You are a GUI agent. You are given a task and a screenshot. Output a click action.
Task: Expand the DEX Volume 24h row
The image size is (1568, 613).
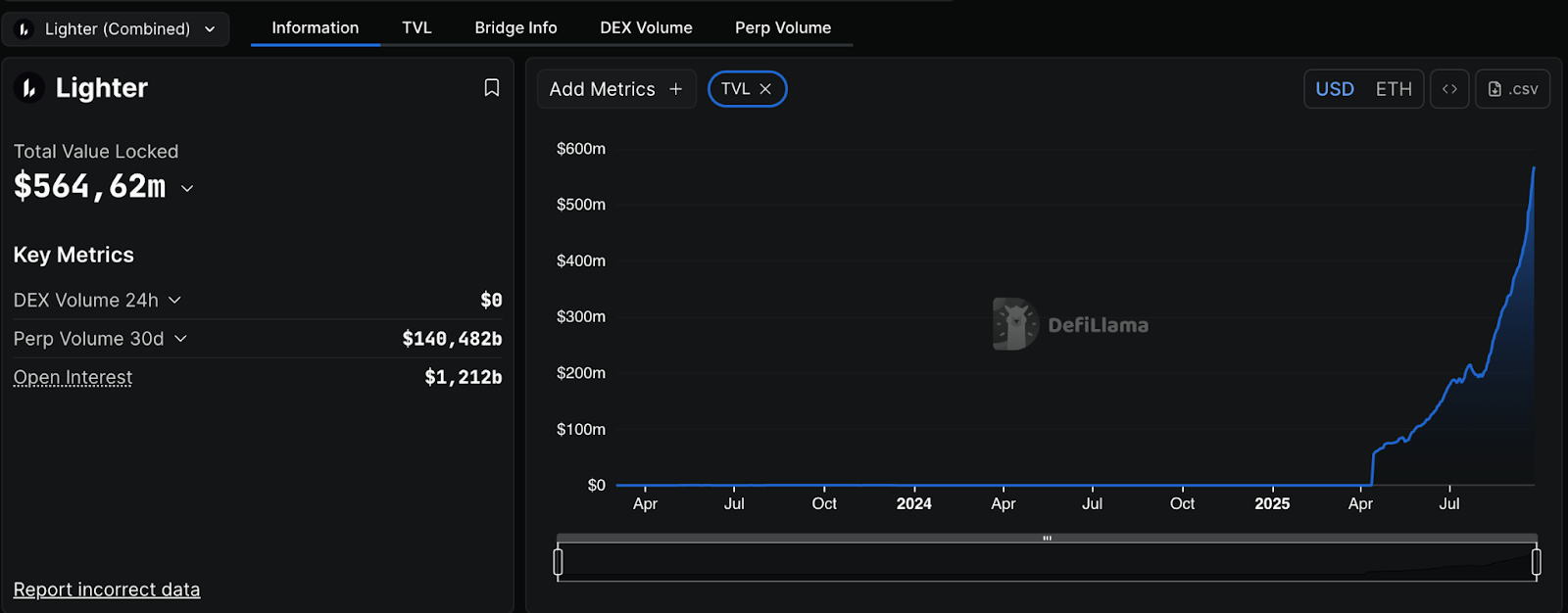tap(174, 300)
